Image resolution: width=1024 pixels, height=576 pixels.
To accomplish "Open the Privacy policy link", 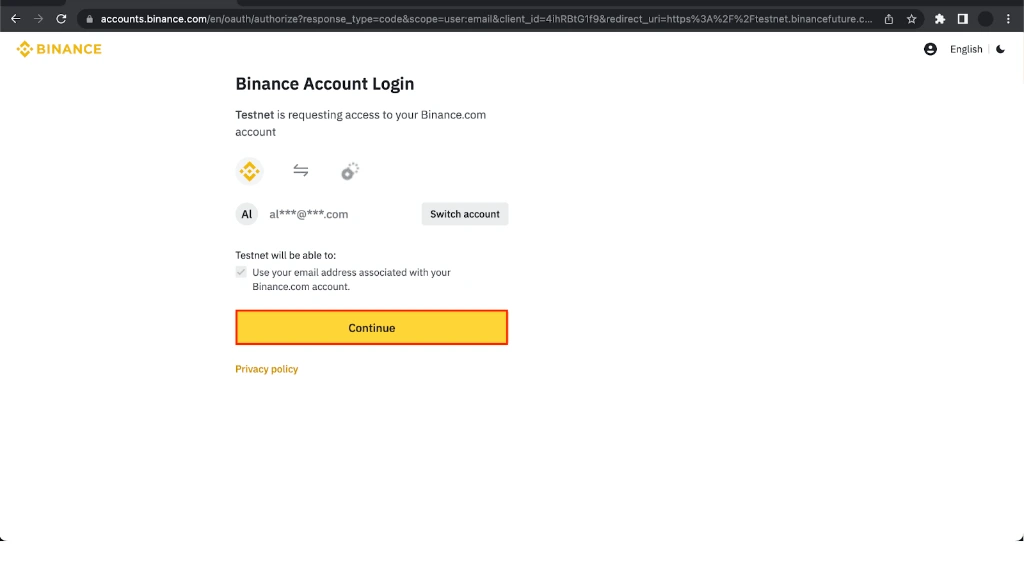I will 266,369.
